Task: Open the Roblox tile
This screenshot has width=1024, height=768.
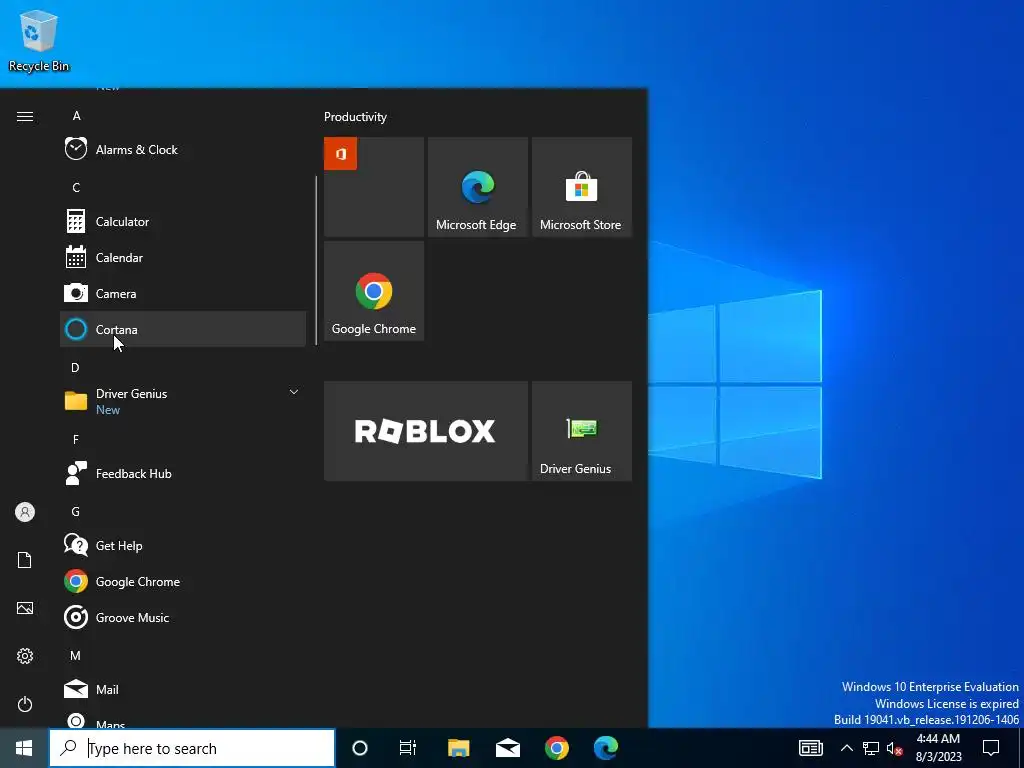Action: tap(426, 431)
